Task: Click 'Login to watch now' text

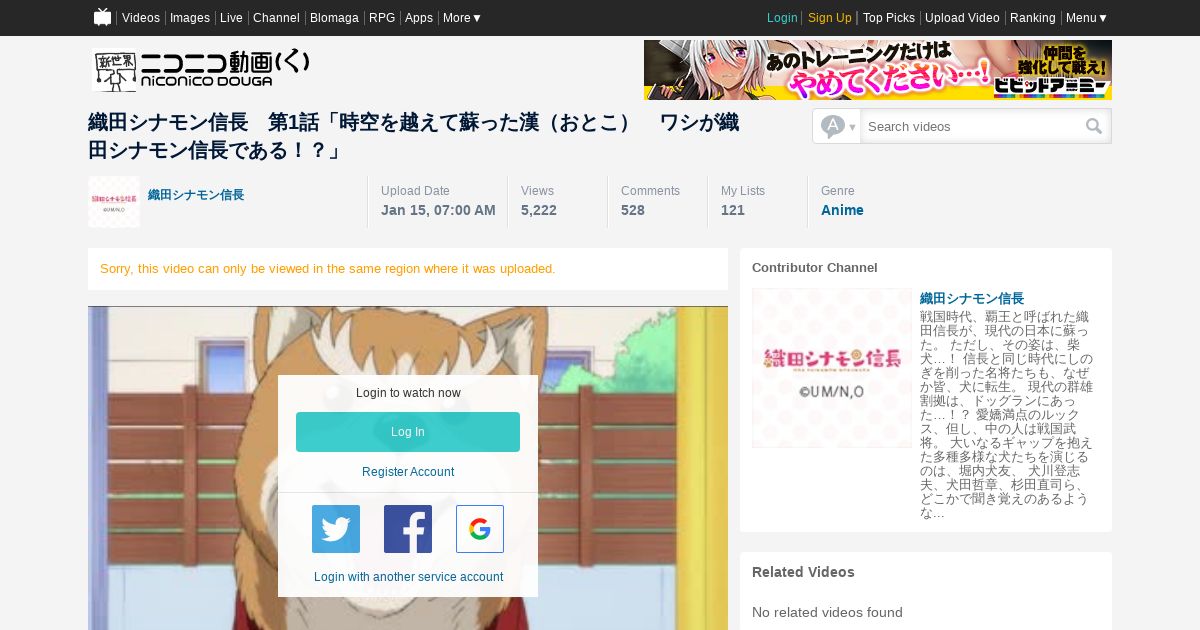Action: [x=408, y=393]
